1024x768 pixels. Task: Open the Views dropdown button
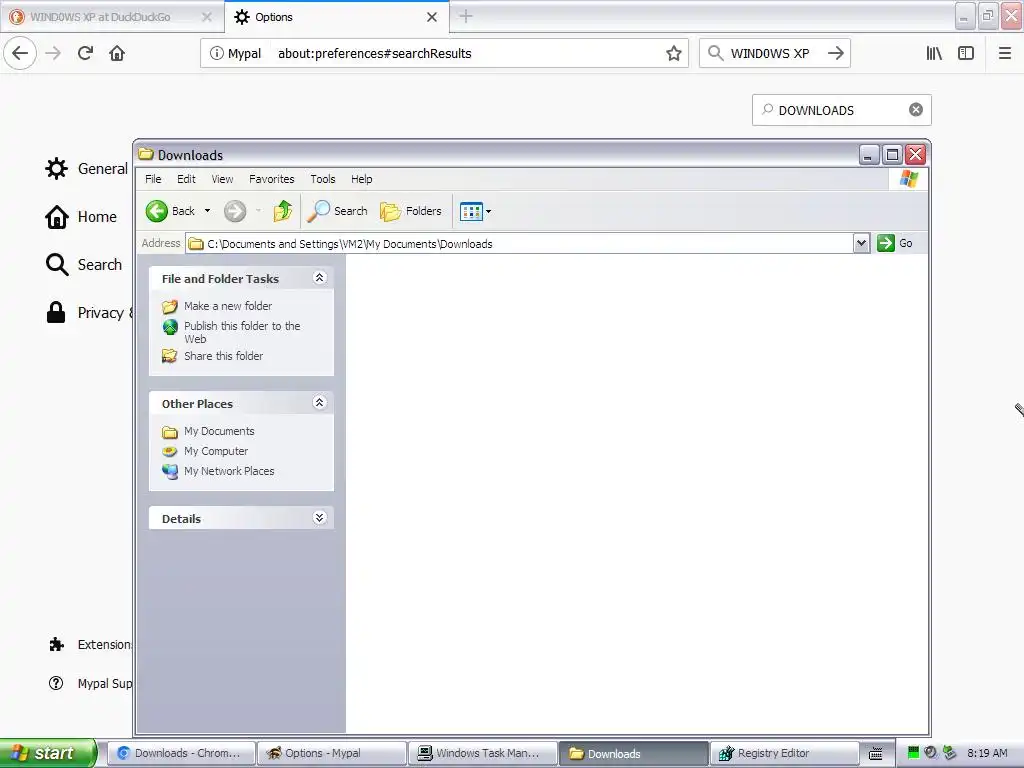[x=475, y=211]
